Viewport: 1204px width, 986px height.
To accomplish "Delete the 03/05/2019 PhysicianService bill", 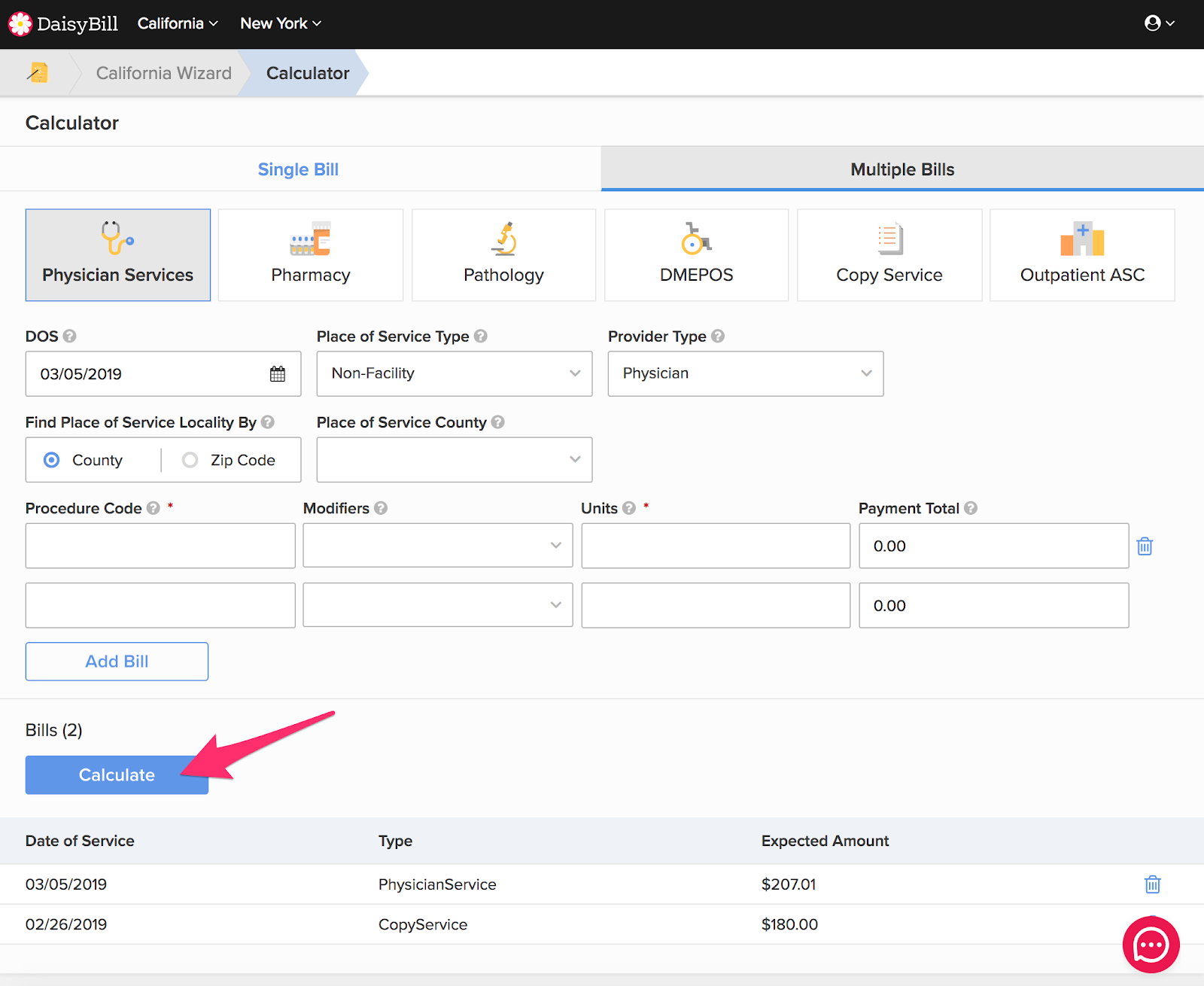I will [1153, 884].
